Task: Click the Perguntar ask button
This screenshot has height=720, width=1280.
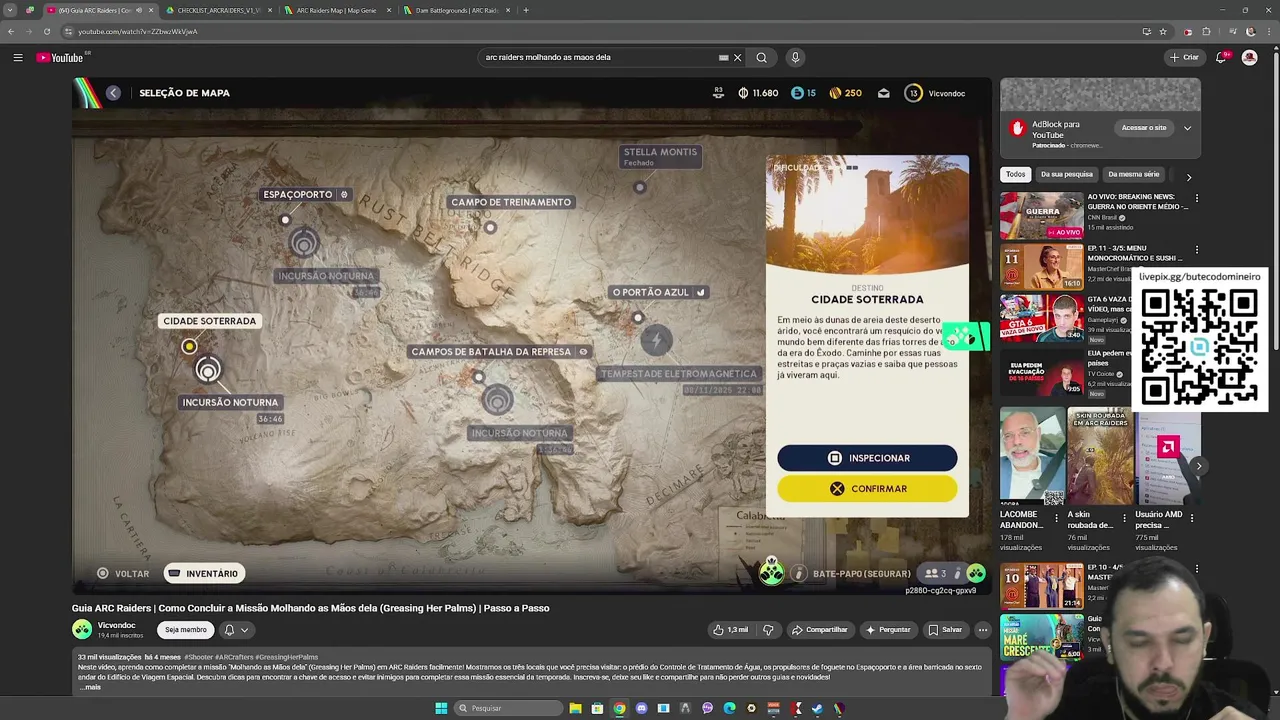Action: point(888,630)
